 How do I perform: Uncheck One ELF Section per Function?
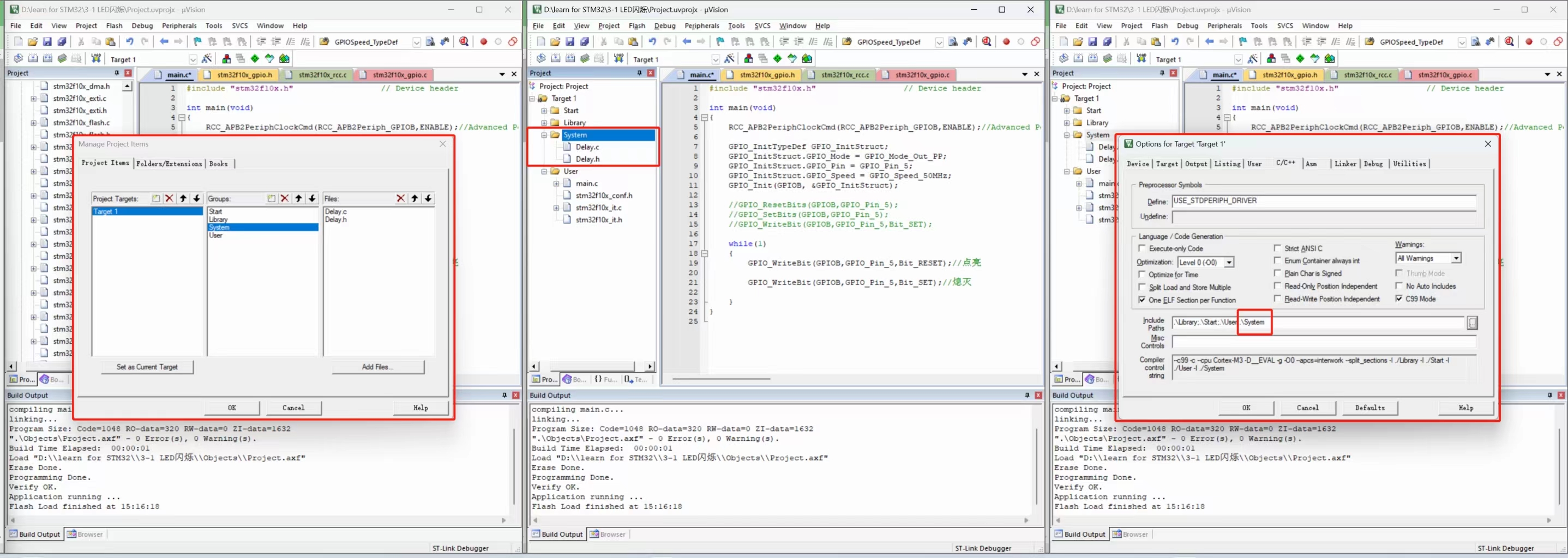(x=1143, y=300)
